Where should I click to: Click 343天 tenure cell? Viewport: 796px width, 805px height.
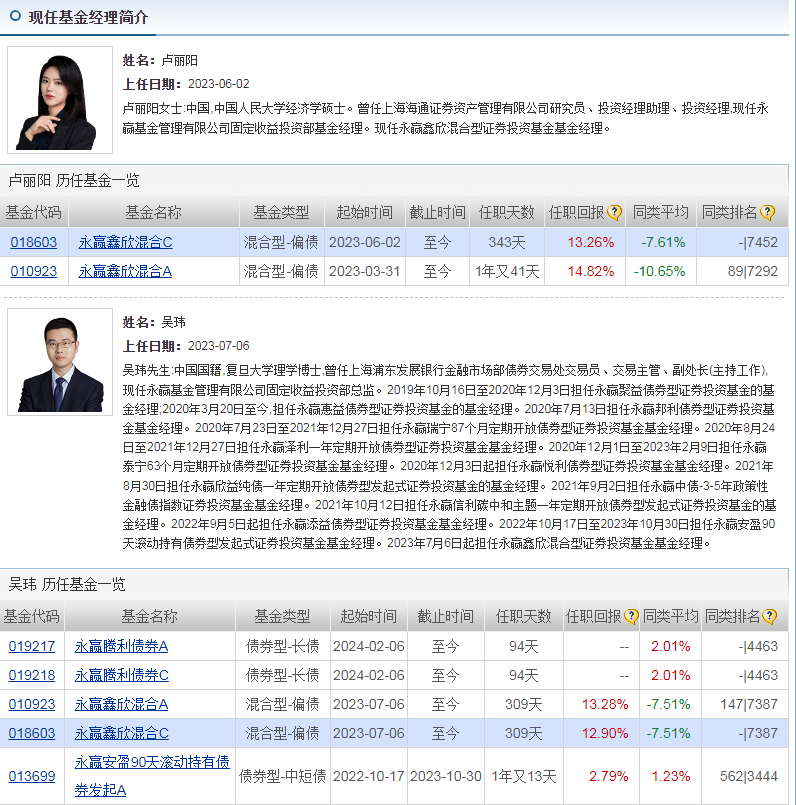click(x=507, y=242)
